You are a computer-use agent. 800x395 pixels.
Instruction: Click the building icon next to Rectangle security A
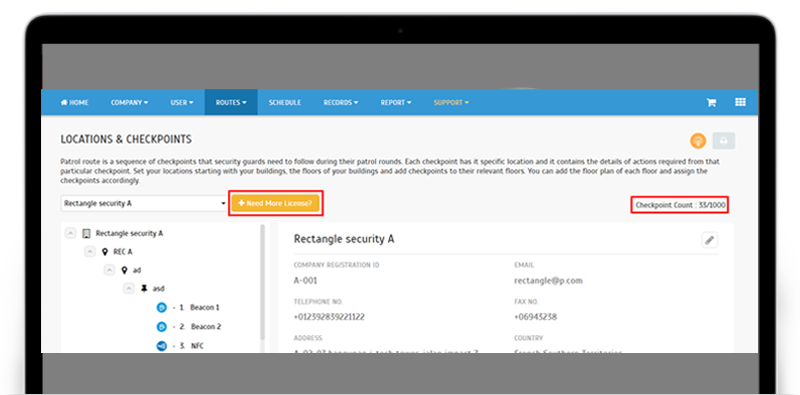point(86,233)
